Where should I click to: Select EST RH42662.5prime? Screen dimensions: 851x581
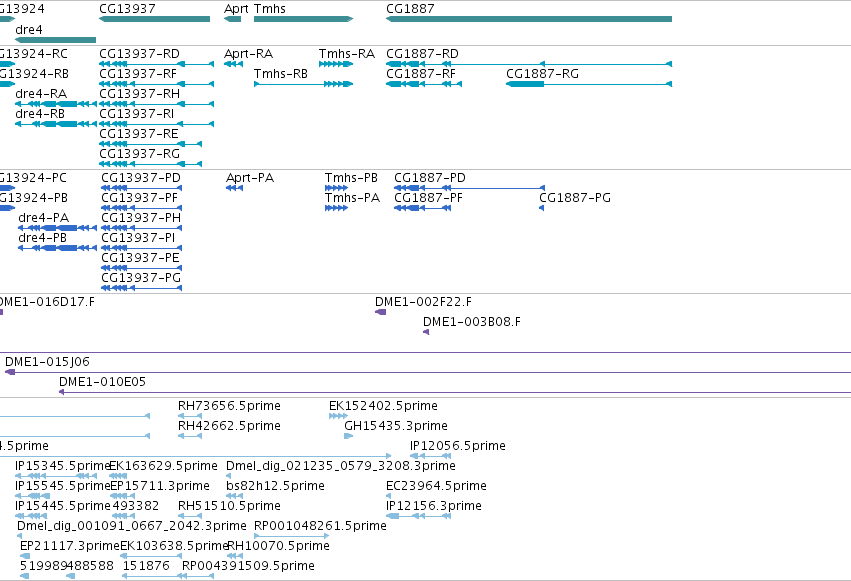pos(190,436)
